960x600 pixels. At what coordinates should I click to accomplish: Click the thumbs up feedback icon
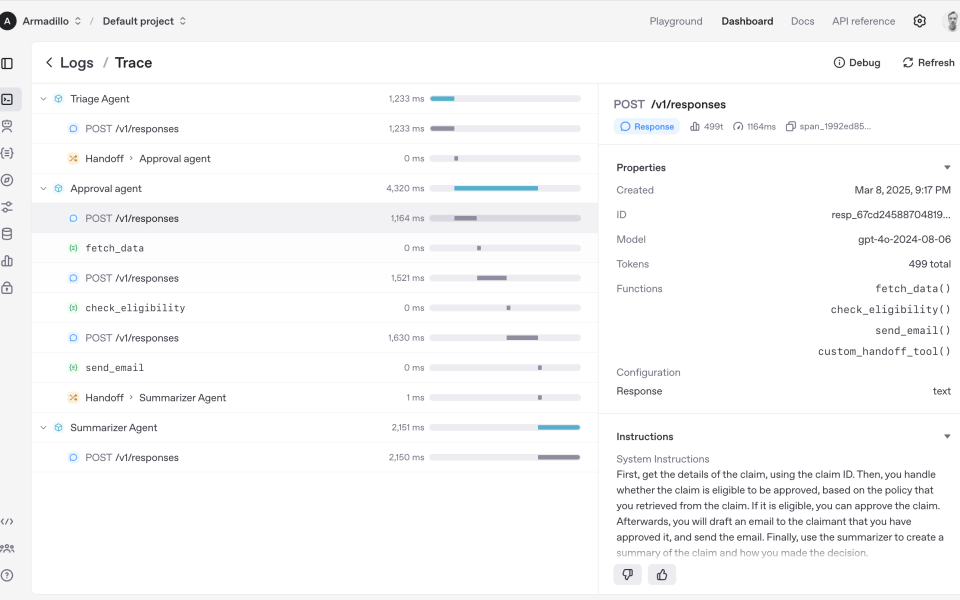[x=662, y=574]
